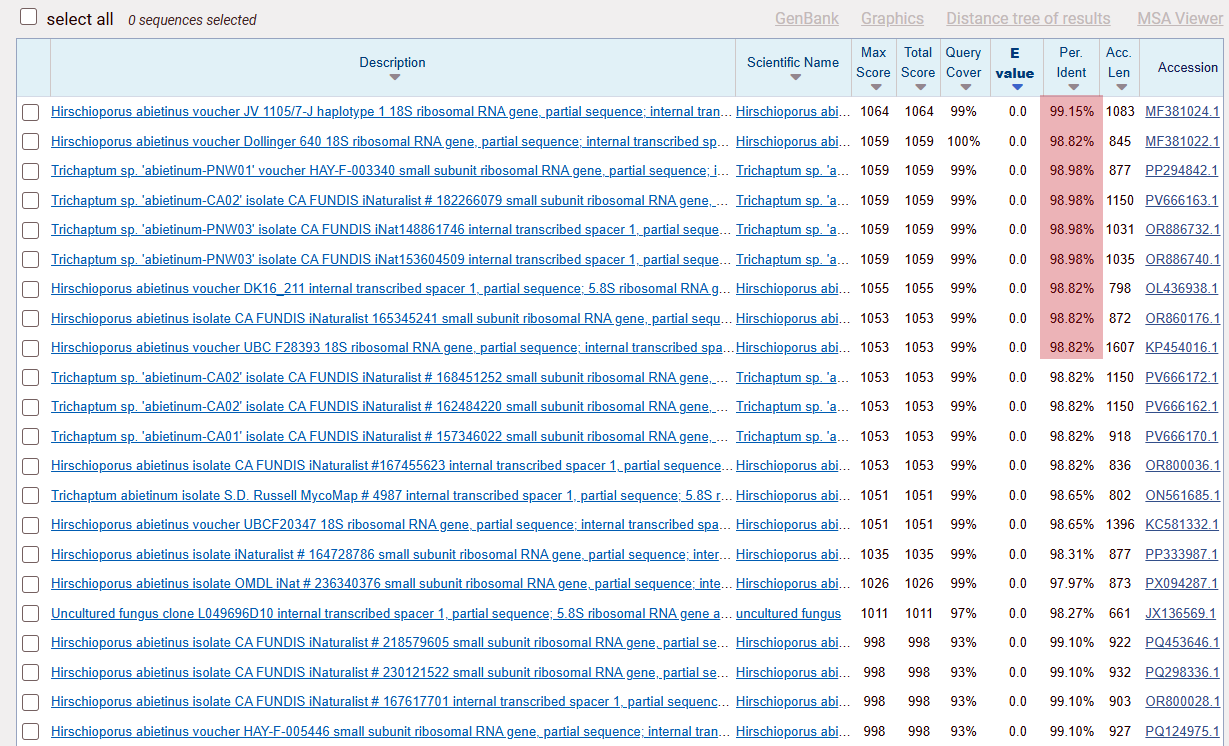
Task: Open the GenBank view
Action: (807, 19)
